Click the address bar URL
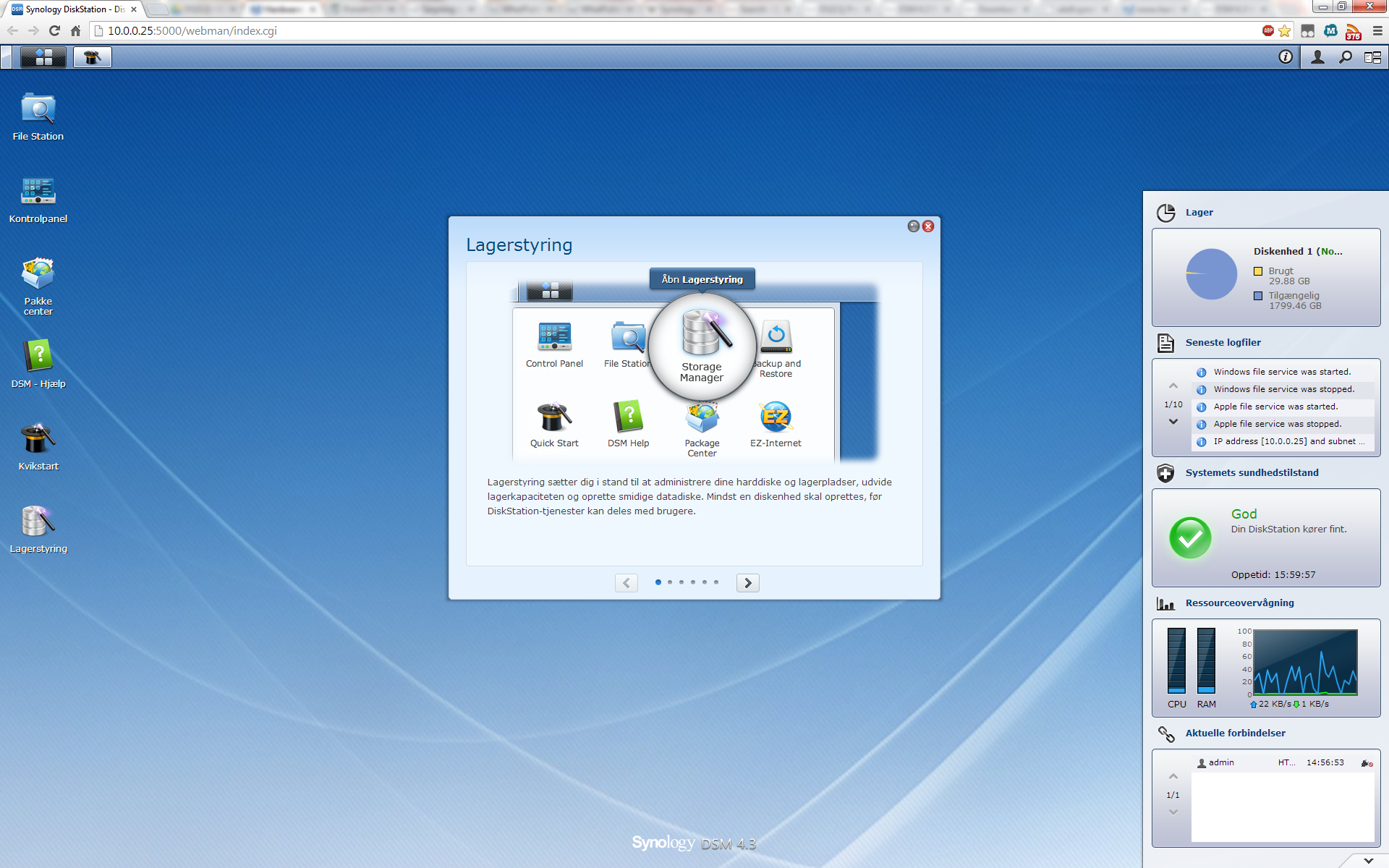 (192, 31)
